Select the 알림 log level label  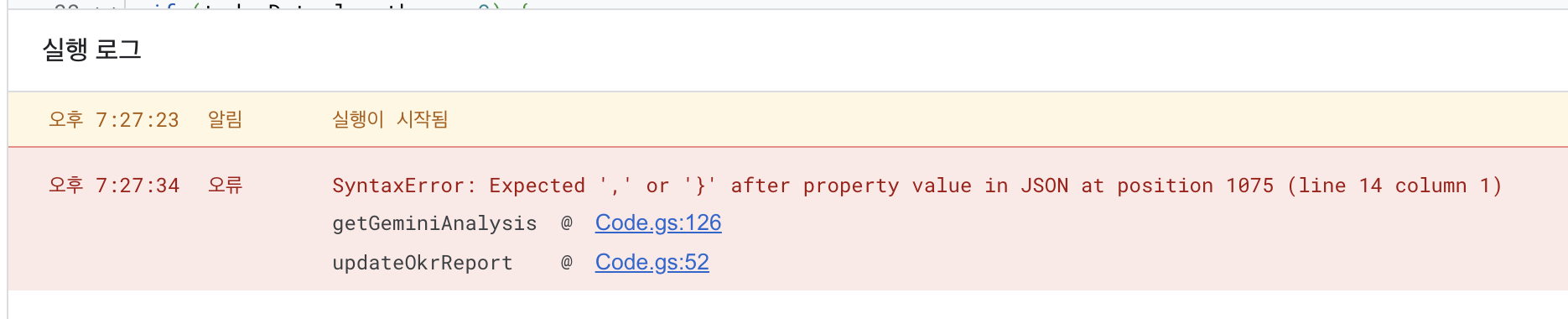coord(225,119)
